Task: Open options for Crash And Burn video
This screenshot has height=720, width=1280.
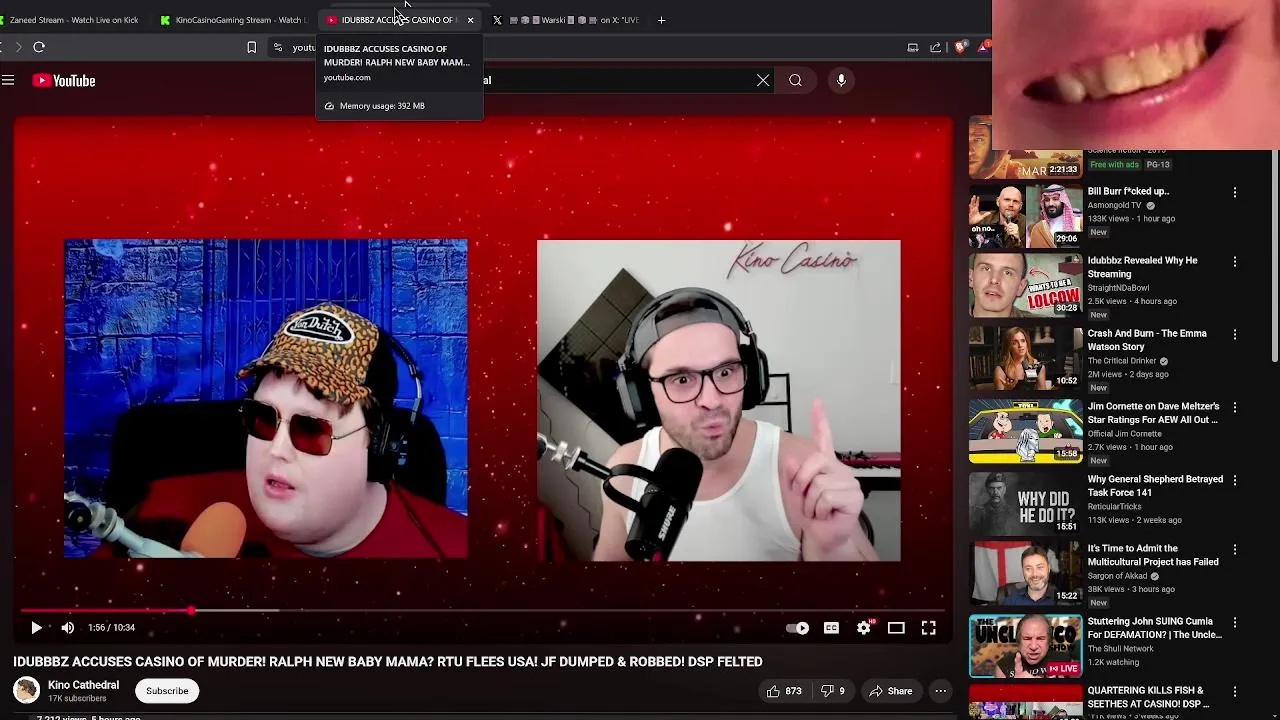Action: tap(1234, 334)
